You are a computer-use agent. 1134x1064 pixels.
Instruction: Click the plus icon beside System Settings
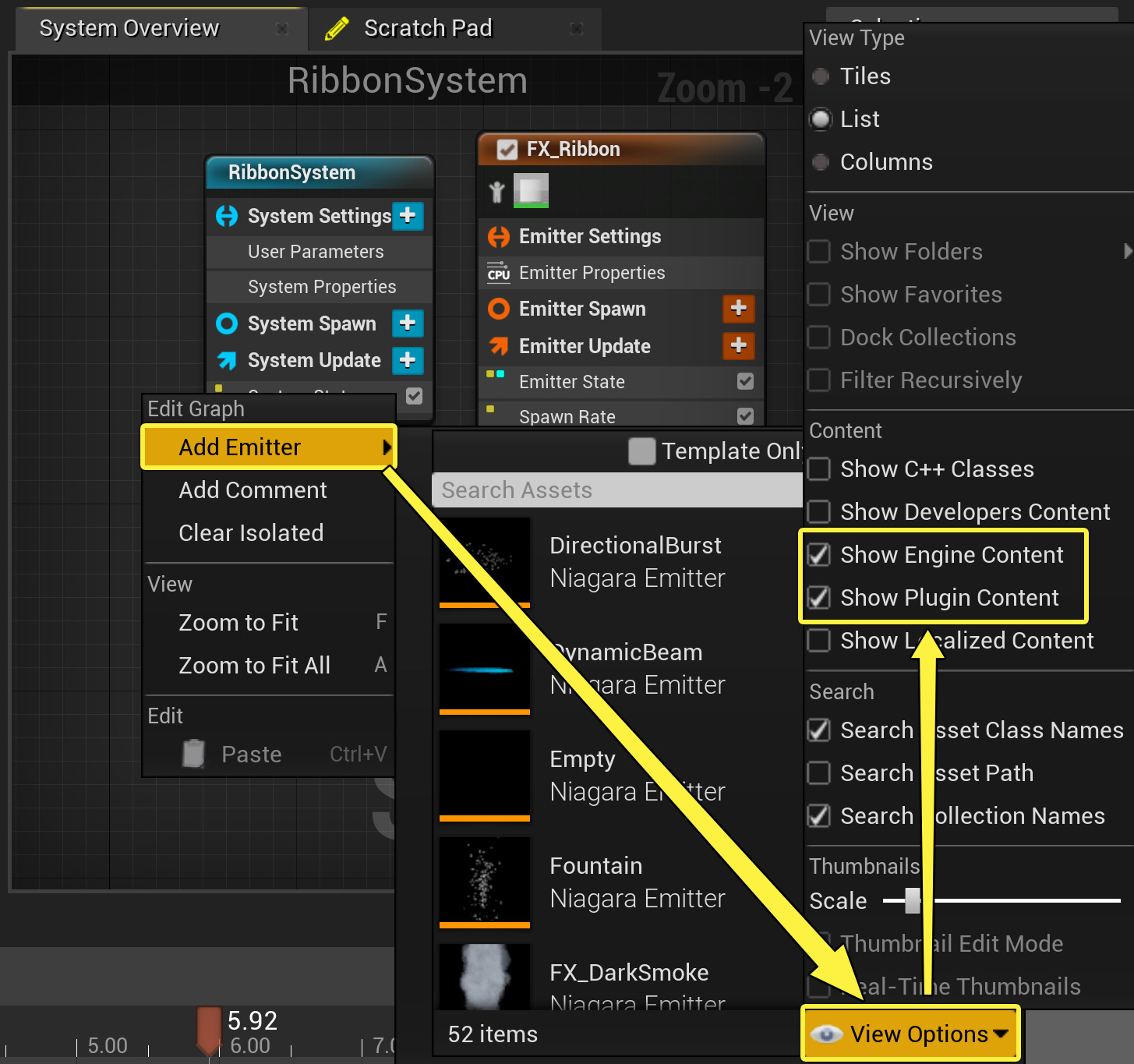pyautogui.click(x=408, y=216)
